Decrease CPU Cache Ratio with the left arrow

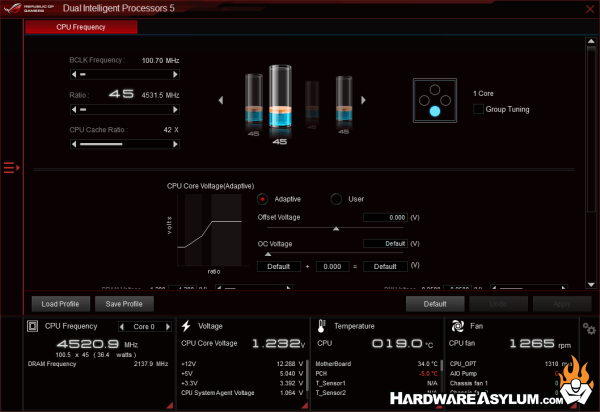click(x=74, y=144)
